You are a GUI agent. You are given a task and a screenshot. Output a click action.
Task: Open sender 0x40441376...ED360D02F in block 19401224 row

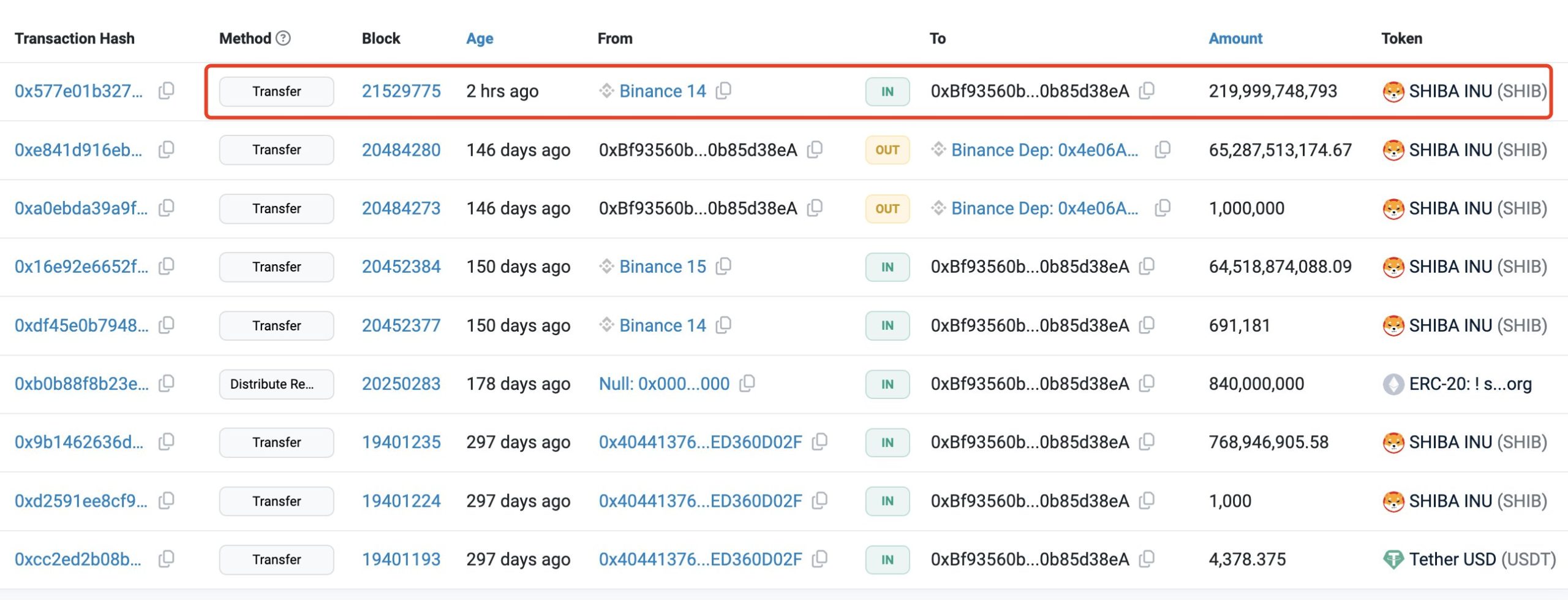pos(700,501)
